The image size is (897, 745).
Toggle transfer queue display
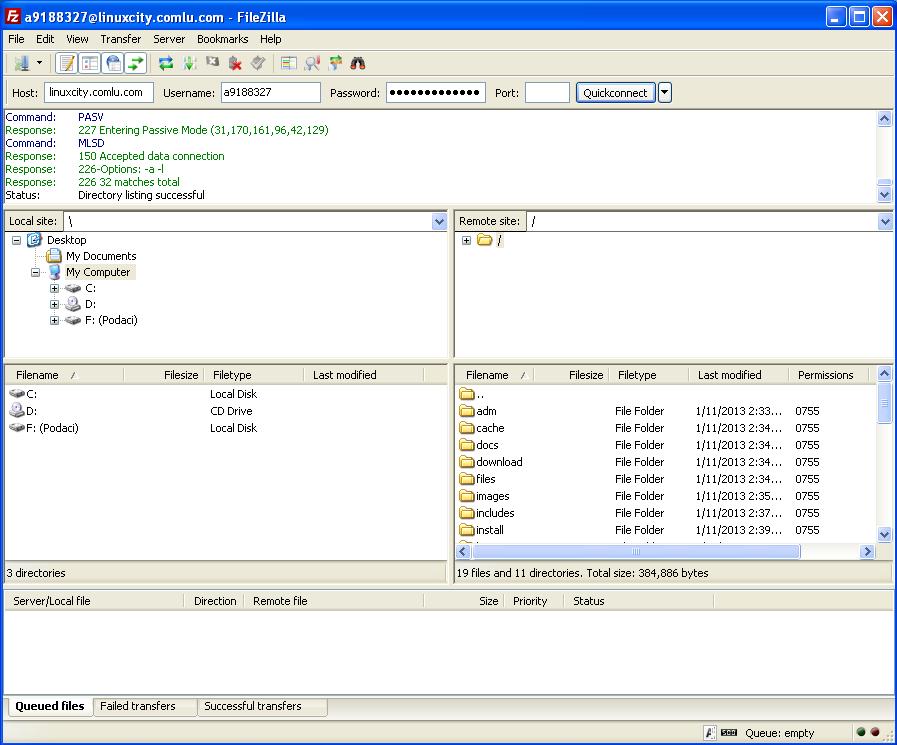[136, 63]
